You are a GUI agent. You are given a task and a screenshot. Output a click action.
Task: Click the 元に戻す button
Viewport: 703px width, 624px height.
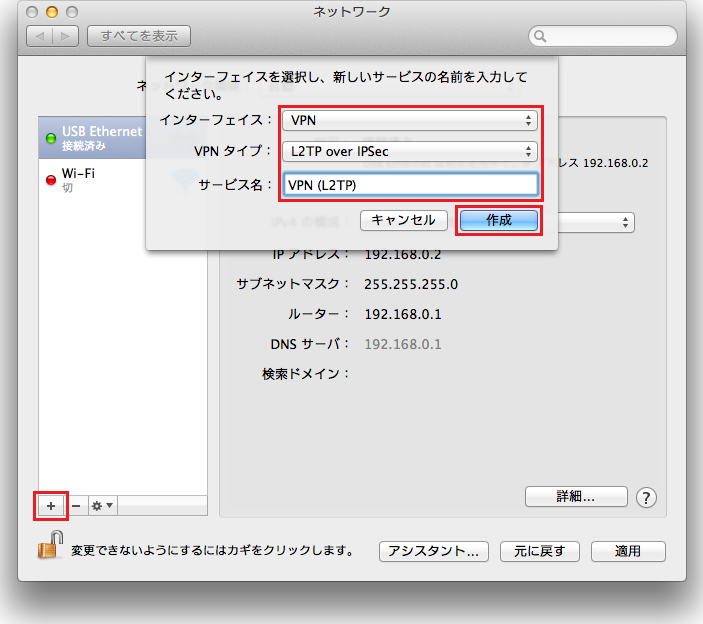tap(539, 551)
